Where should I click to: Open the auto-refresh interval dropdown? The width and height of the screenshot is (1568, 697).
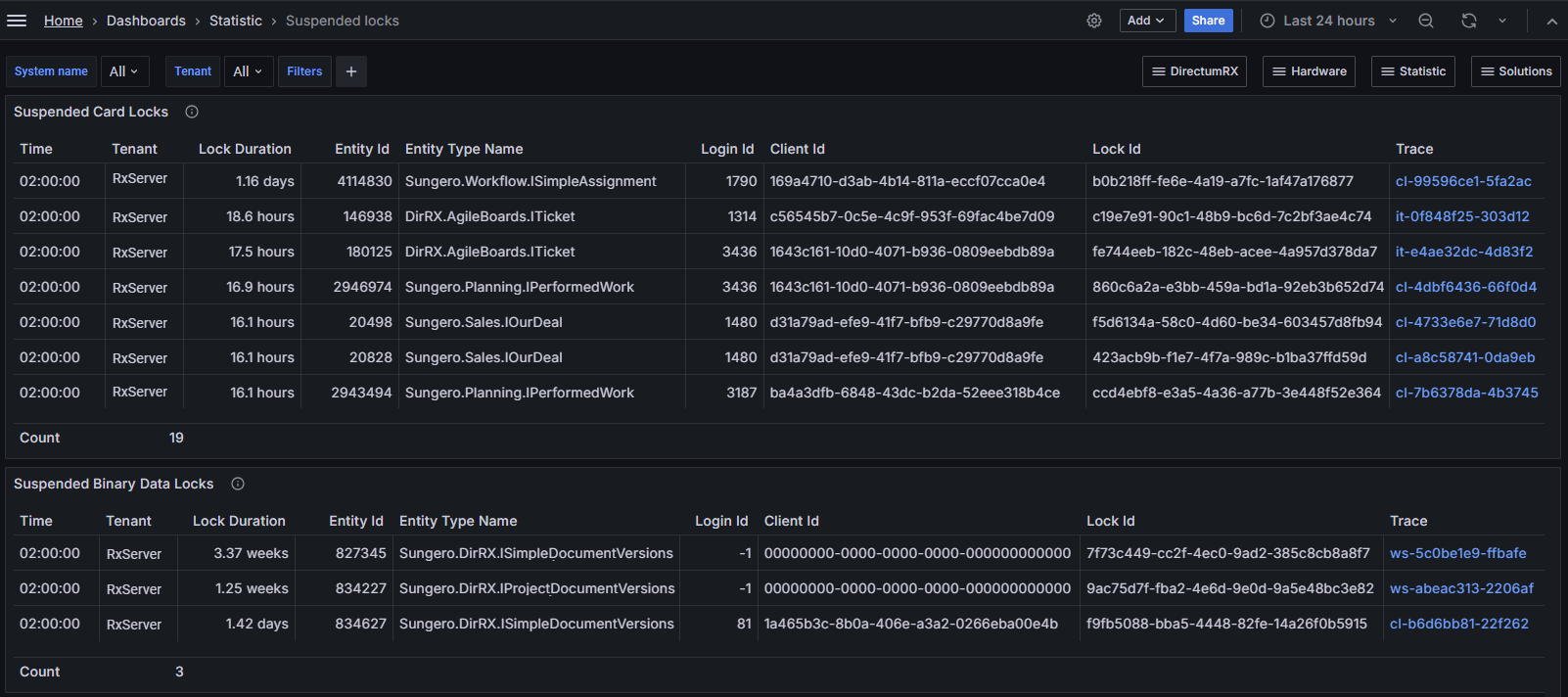tap(1502, 21)
